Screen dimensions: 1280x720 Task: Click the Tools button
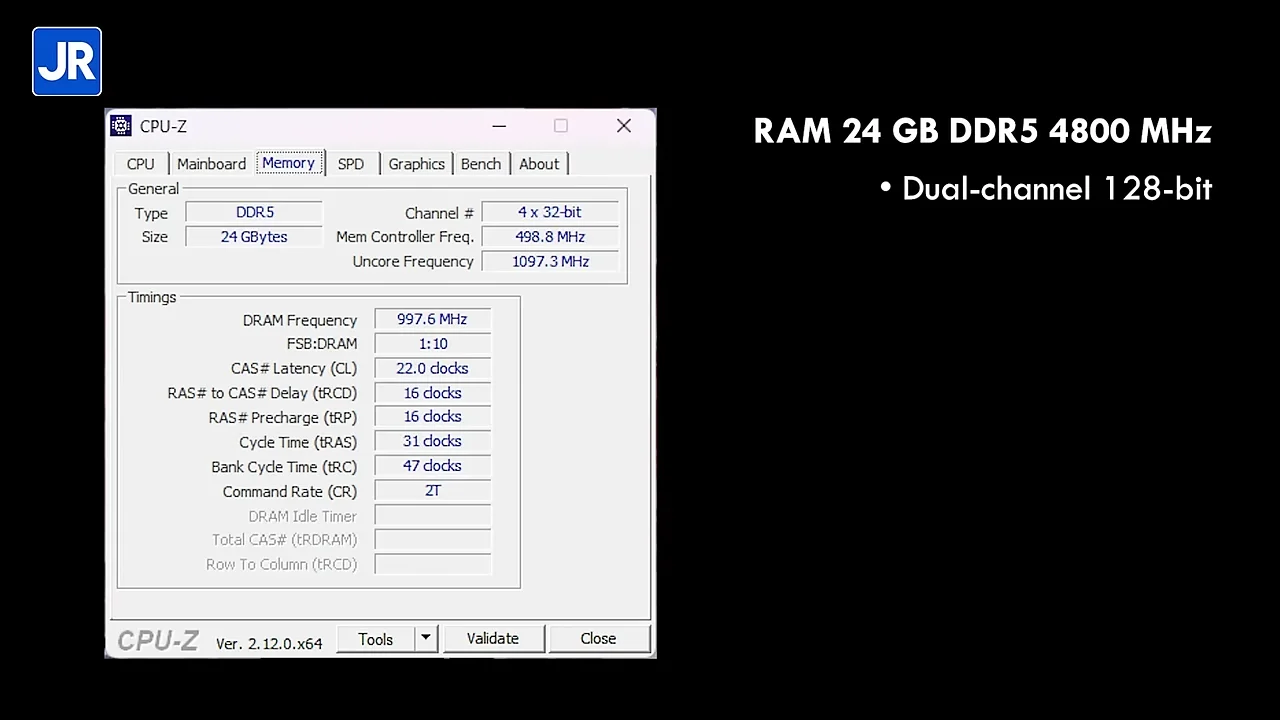[x=375, y=638]
